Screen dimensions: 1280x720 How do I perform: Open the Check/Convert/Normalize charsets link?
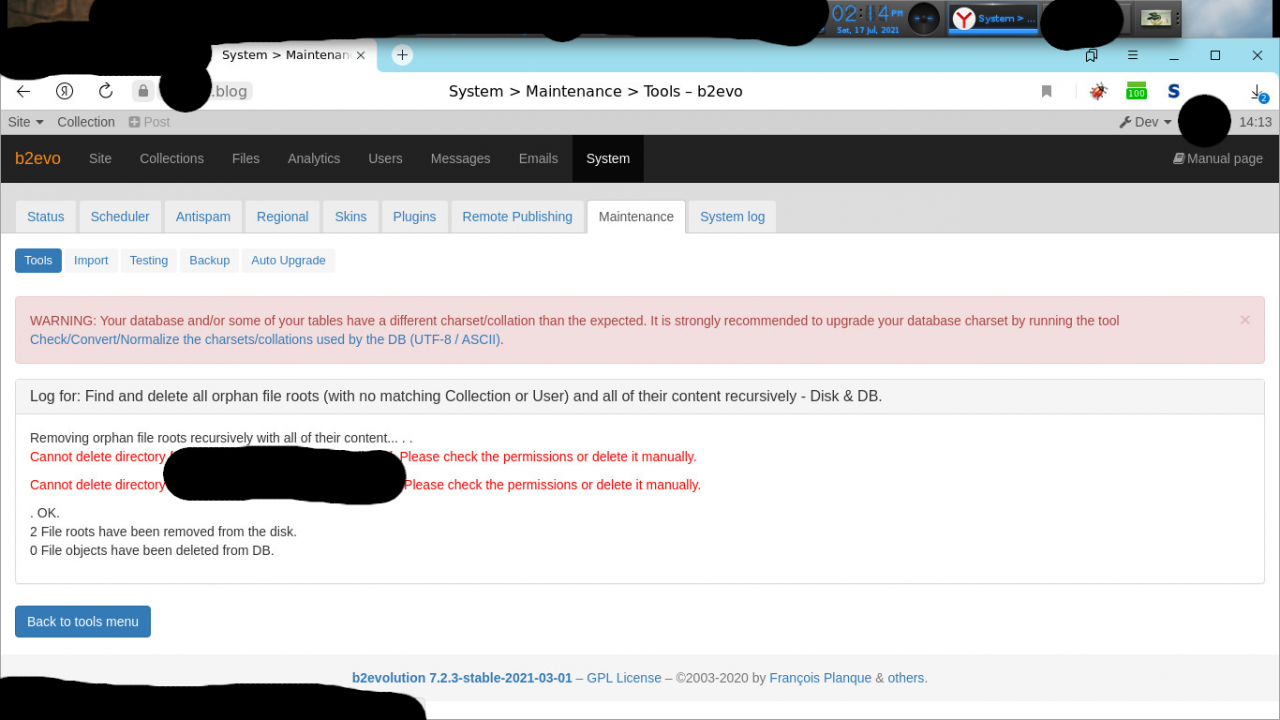pos(265,339)
